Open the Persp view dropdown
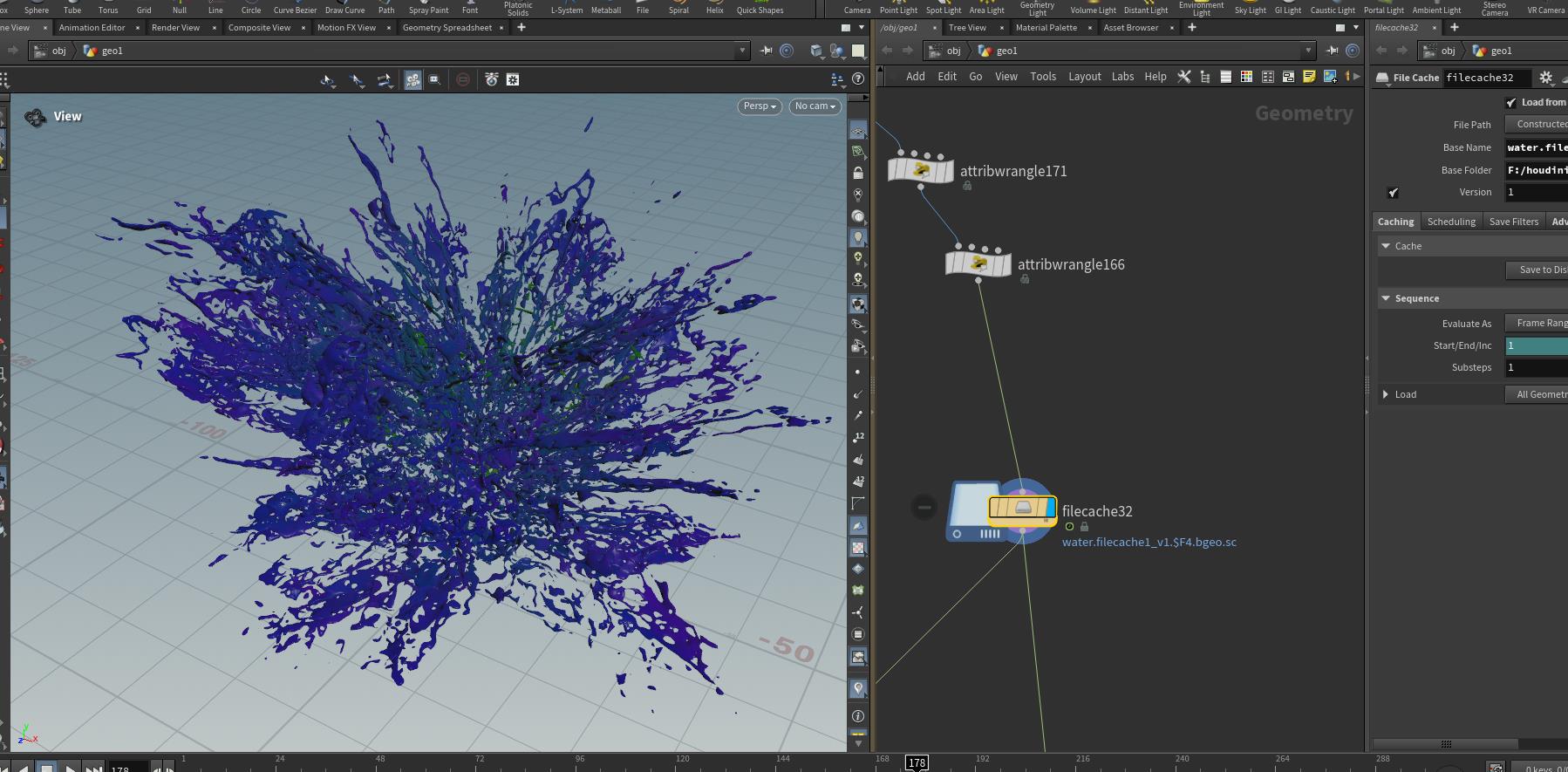 (x=759, y=106)
